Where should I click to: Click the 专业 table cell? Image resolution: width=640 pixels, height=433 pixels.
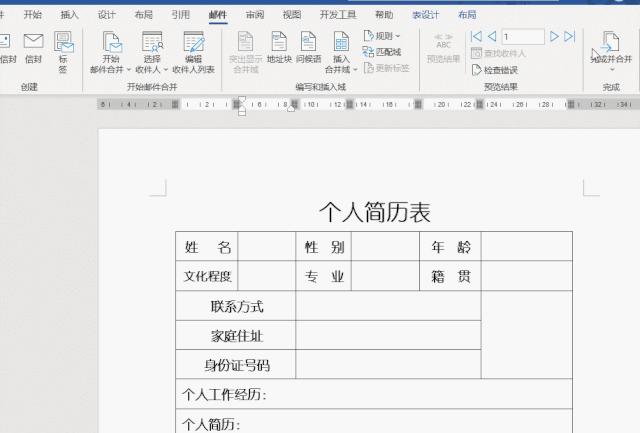(x=324, y=276)
